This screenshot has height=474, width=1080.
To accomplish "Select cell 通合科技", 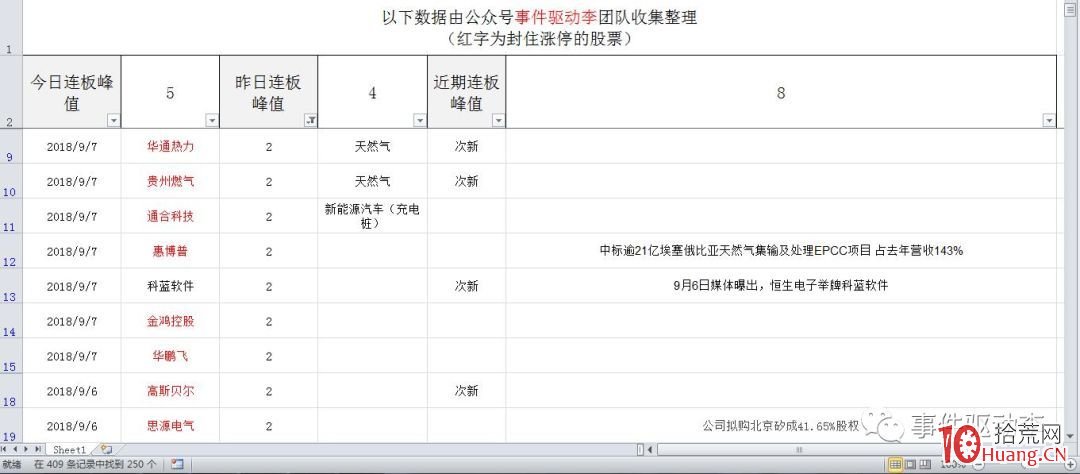I will 170,216.
